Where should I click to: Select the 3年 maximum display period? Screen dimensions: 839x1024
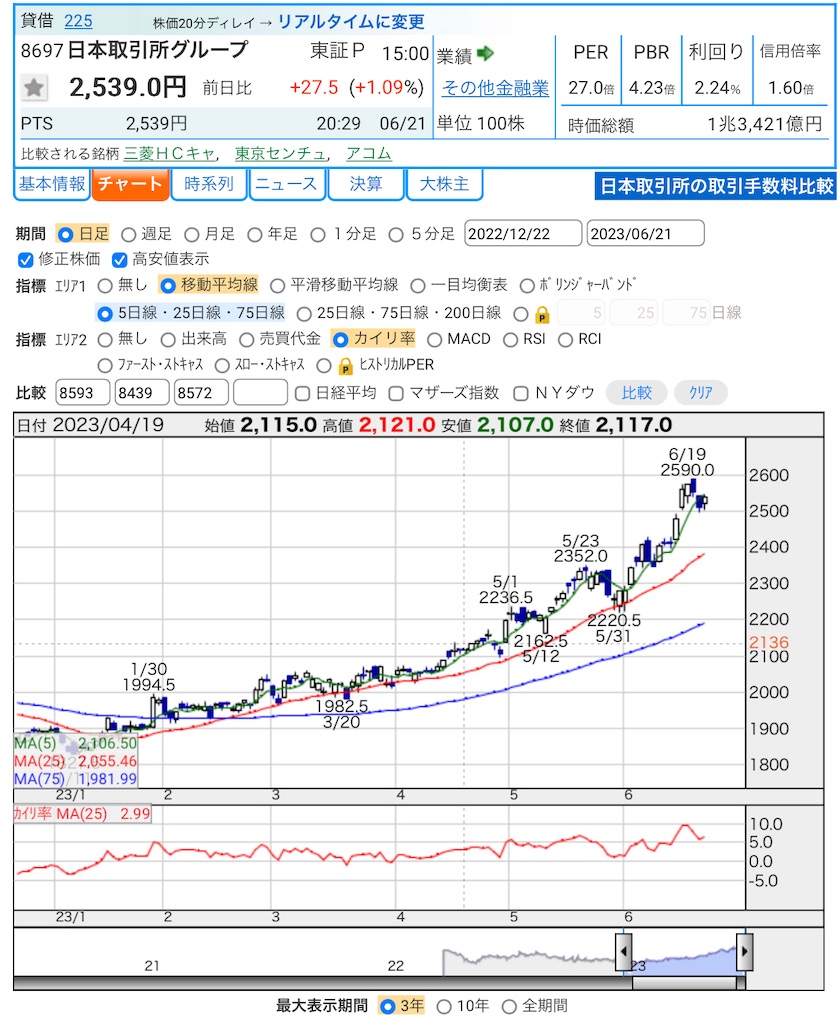[387, 1006]
